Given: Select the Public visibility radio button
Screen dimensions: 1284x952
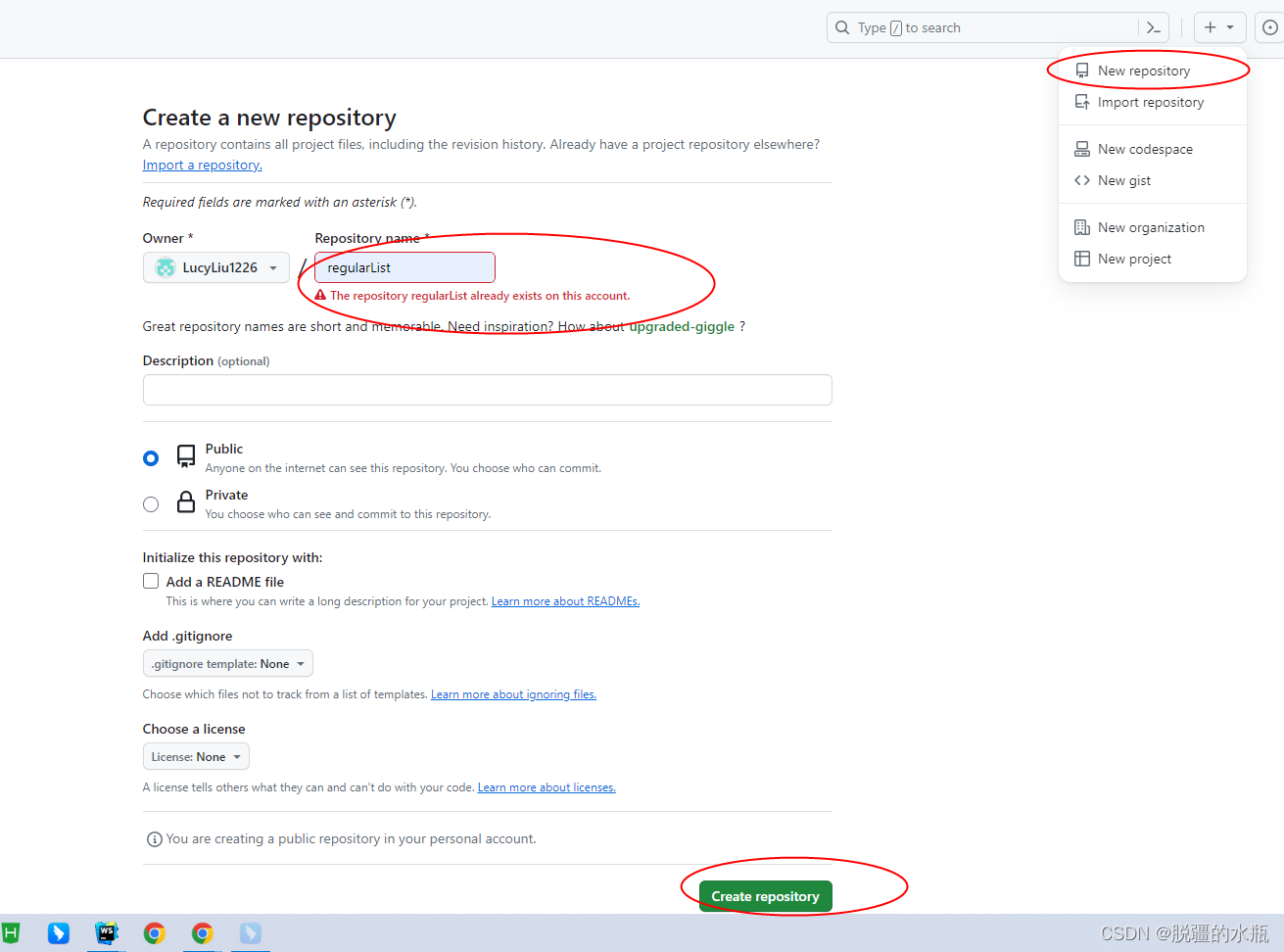Looking at the screenshot, I should coord(151,458).
